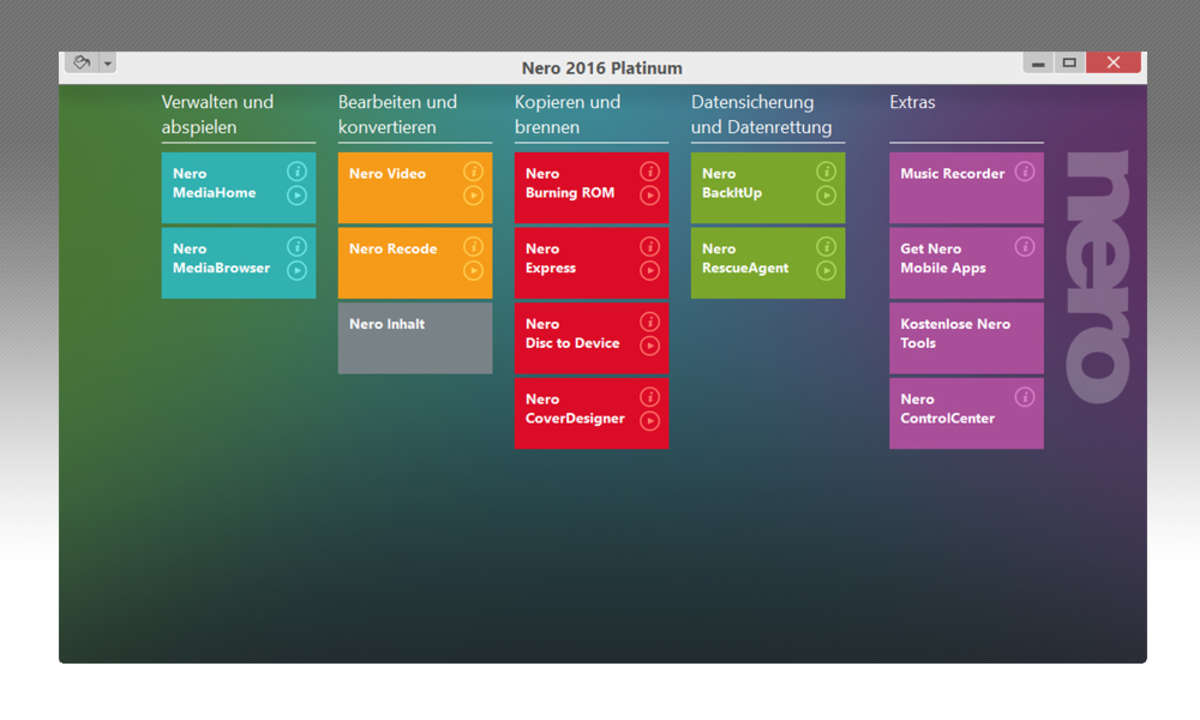Select the Nero BackItUp tile
The width and height of the screenshot is (1200, 720).
click(768, 188)
